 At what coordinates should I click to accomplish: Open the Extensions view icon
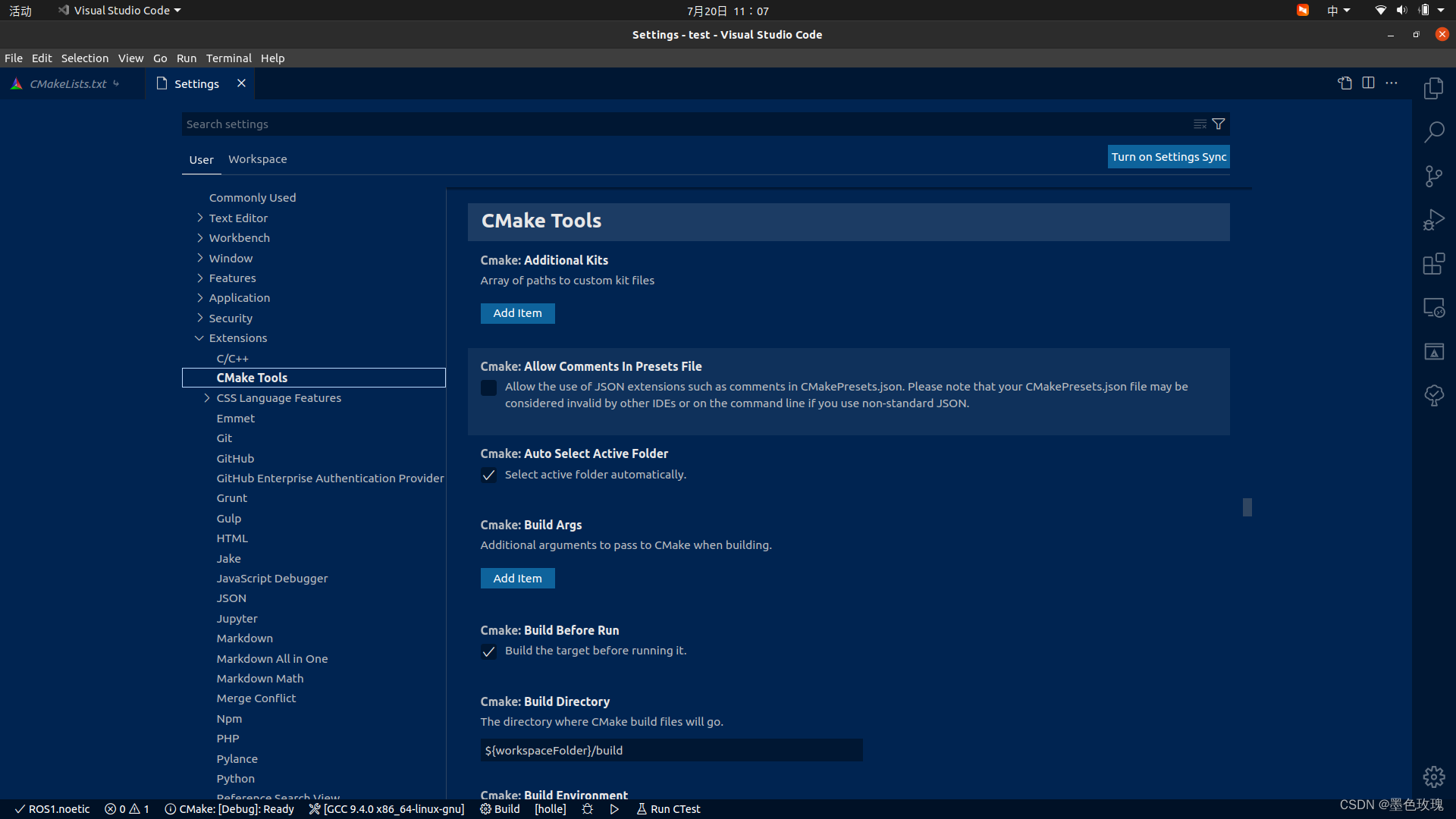pos(1433,264)
